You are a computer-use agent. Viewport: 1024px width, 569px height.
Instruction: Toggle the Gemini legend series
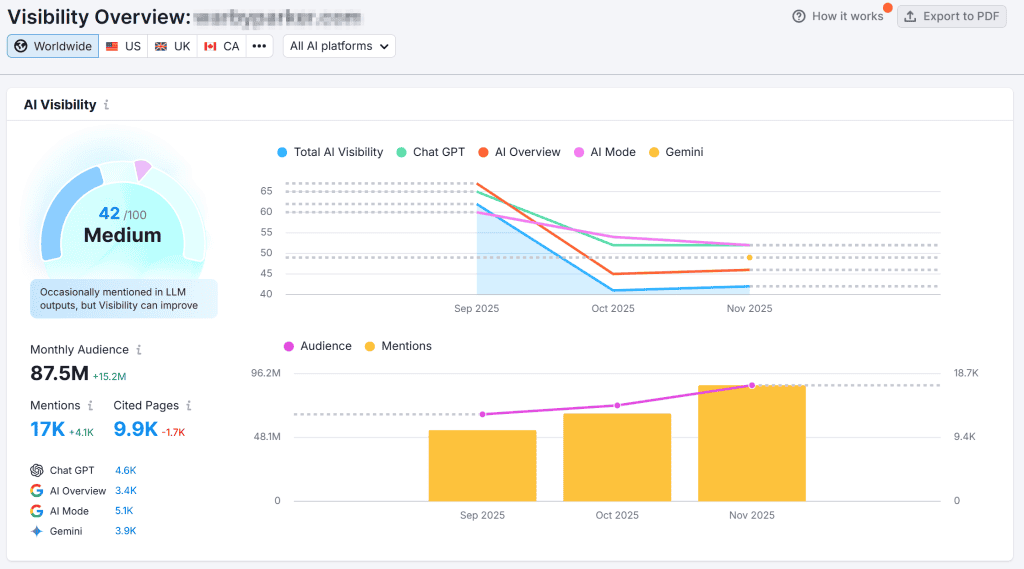(676, 152)
